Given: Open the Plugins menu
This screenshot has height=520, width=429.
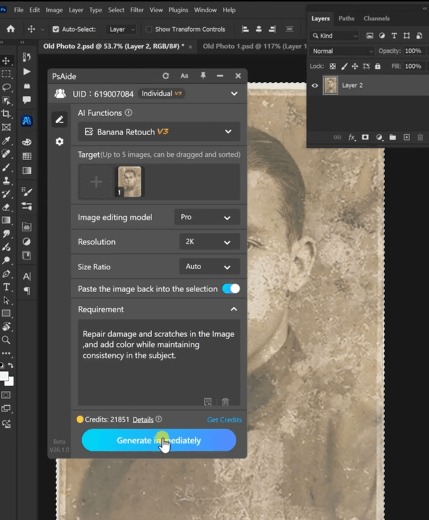Looking at the screenshot, I should (x=178, y=10).
